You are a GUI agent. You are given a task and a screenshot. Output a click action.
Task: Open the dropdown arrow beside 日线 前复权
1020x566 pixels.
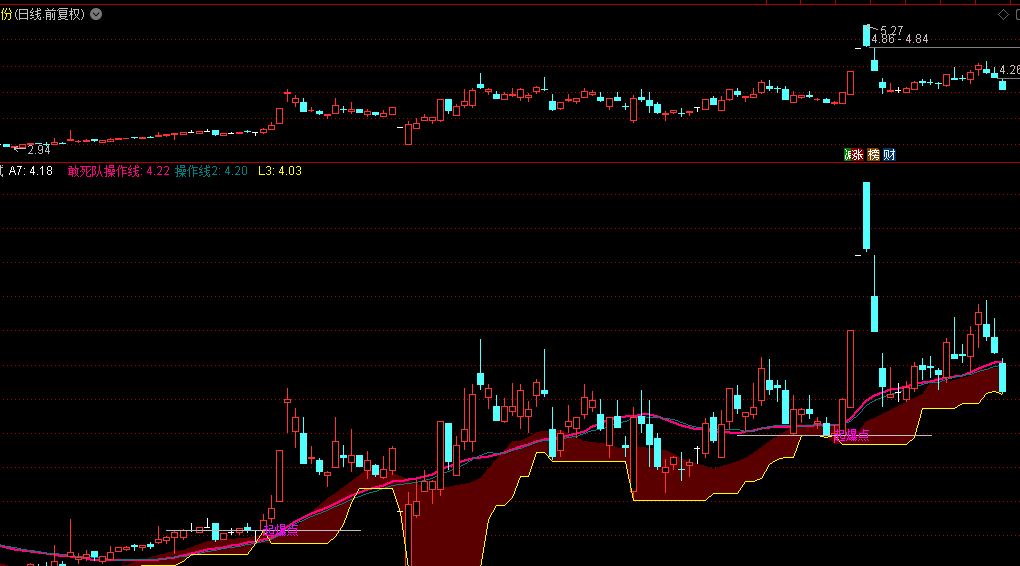point(94,15)
